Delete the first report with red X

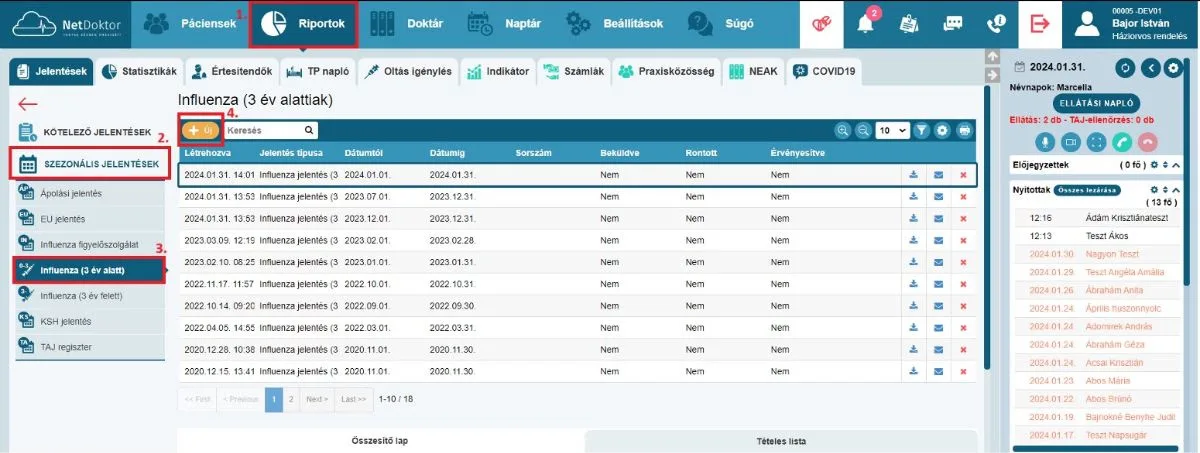tap(963, 175)
